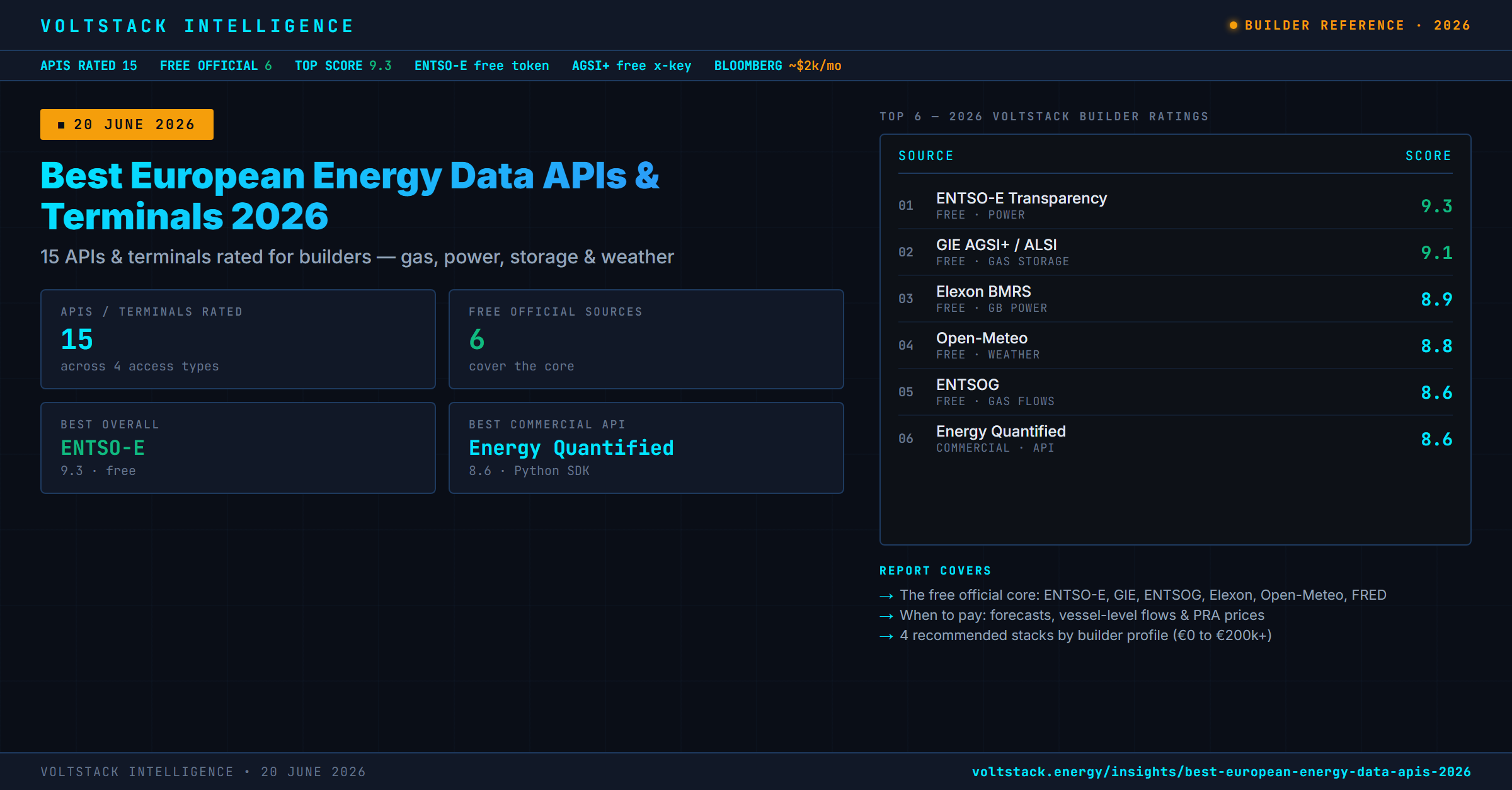Click APIS RATED 15 ticker item
The image size is (1512, 790).
point(89,66)
